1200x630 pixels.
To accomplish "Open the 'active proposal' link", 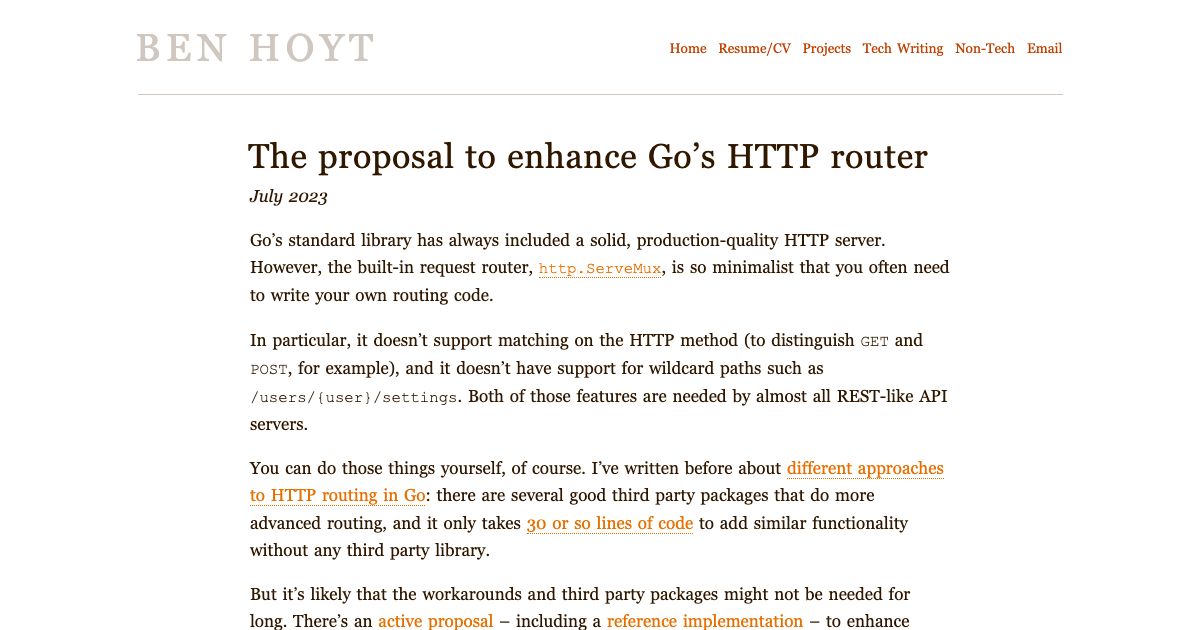I will pos(435,620).
